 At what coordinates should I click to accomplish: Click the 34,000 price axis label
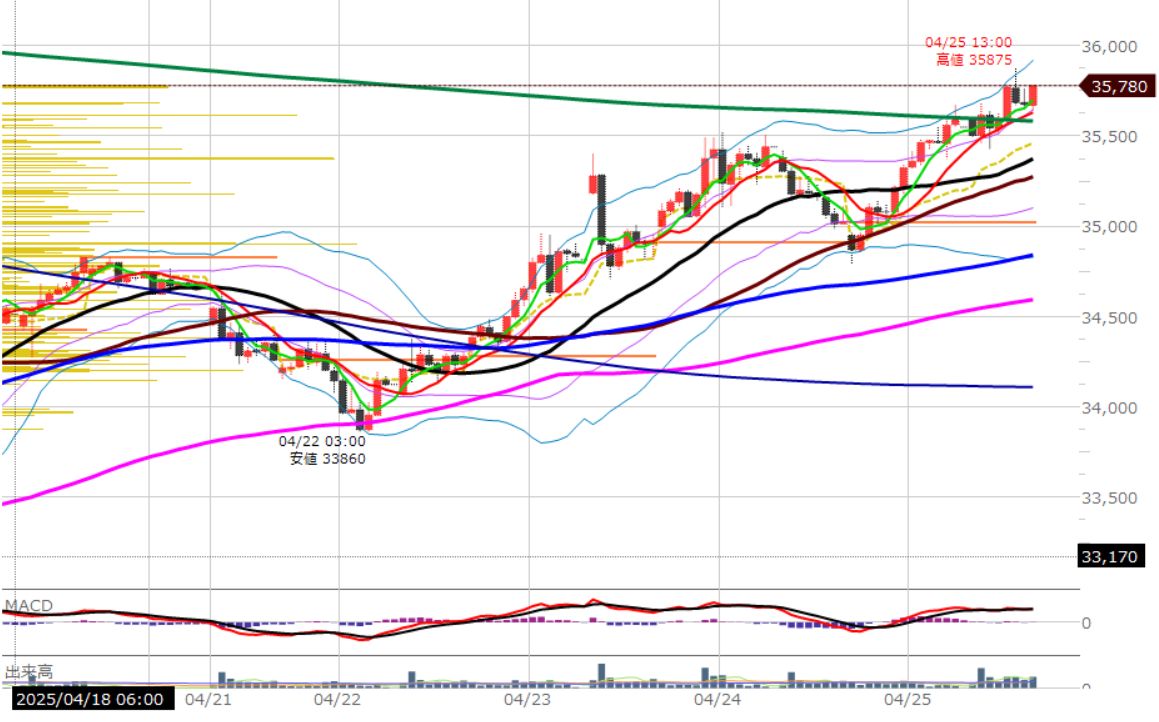point(1109,408)
